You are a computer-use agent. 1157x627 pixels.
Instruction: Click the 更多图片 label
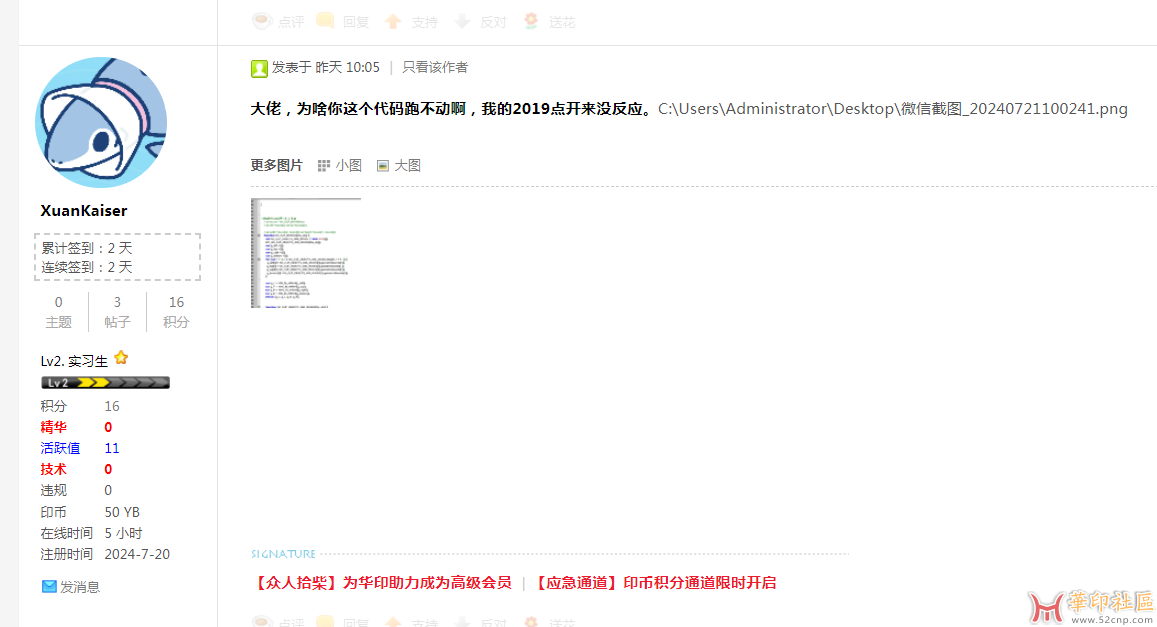(x=276, y=165)
